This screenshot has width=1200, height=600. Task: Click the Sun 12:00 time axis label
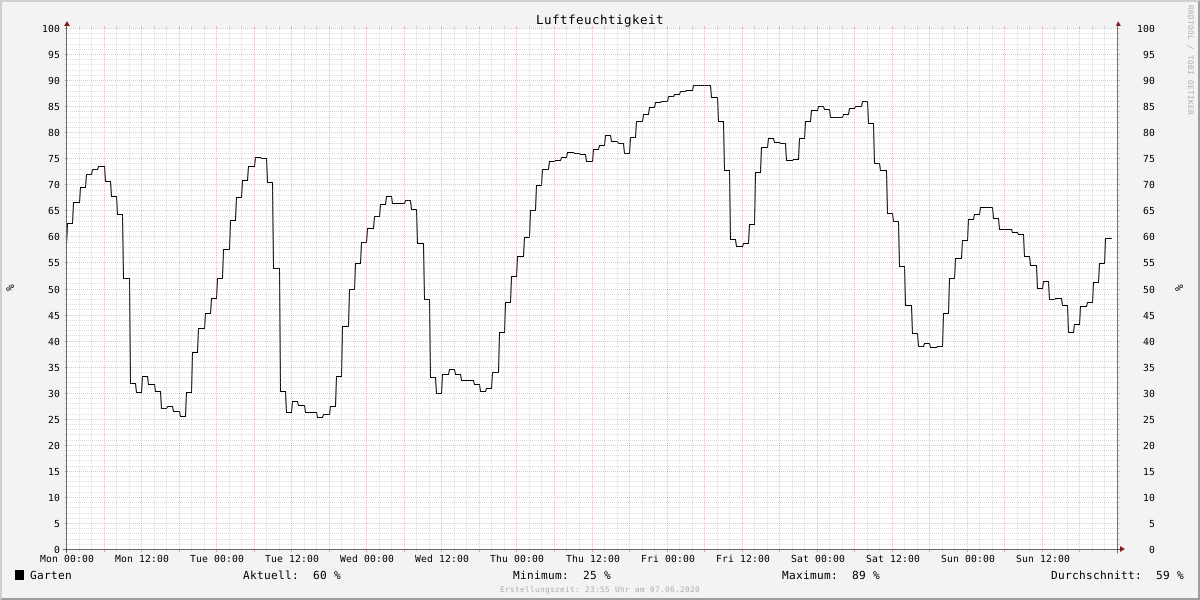(x=1043, y=559)
